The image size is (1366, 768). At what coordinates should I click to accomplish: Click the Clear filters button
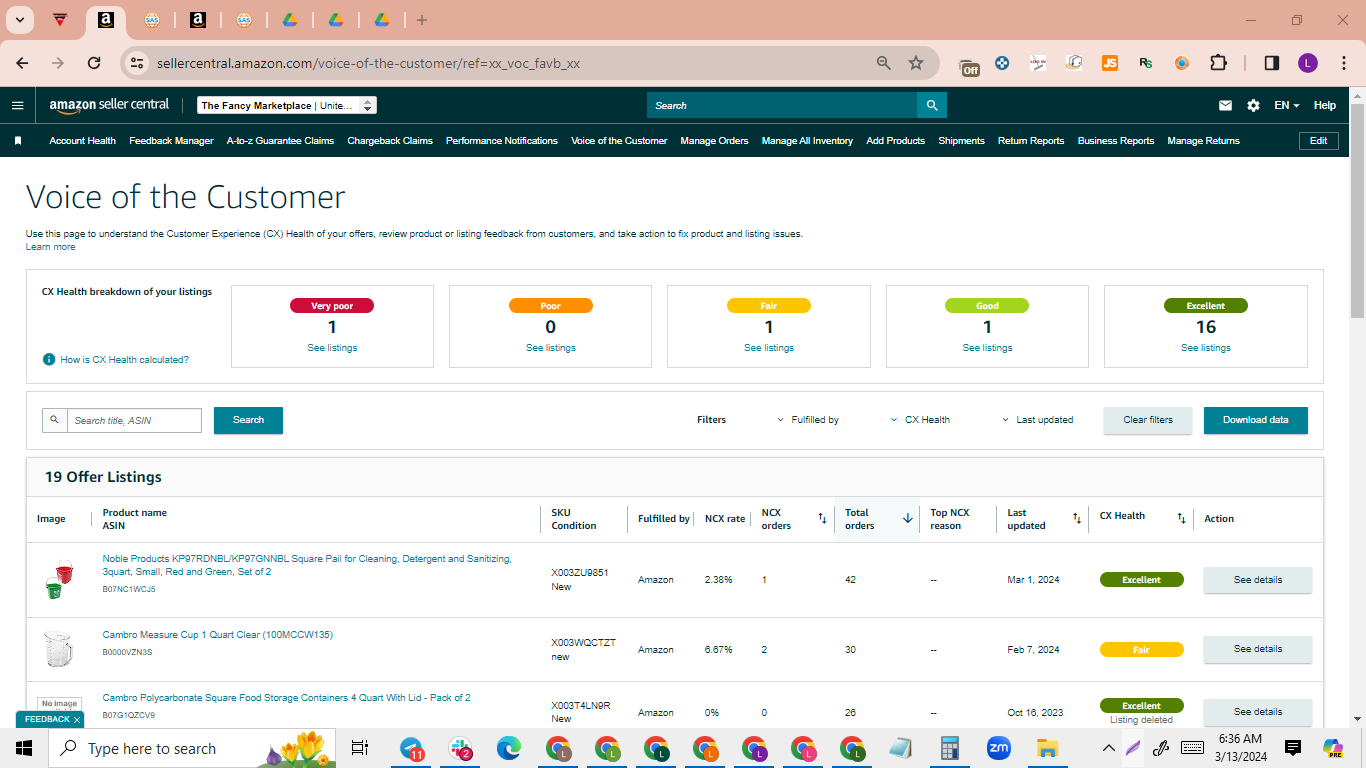tap(1147, 420)
